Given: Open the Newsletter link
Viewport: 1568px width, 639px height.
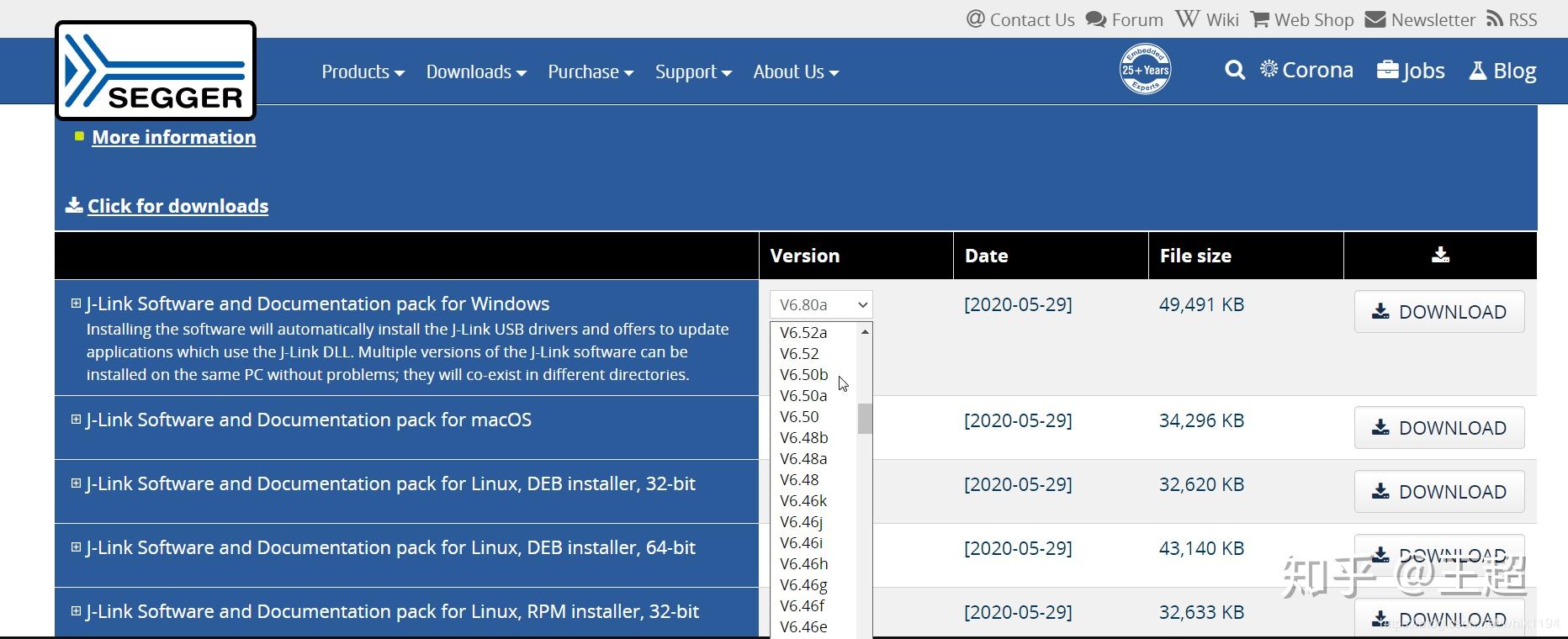Looking at the screenshot, I should tap(1420, 19).
